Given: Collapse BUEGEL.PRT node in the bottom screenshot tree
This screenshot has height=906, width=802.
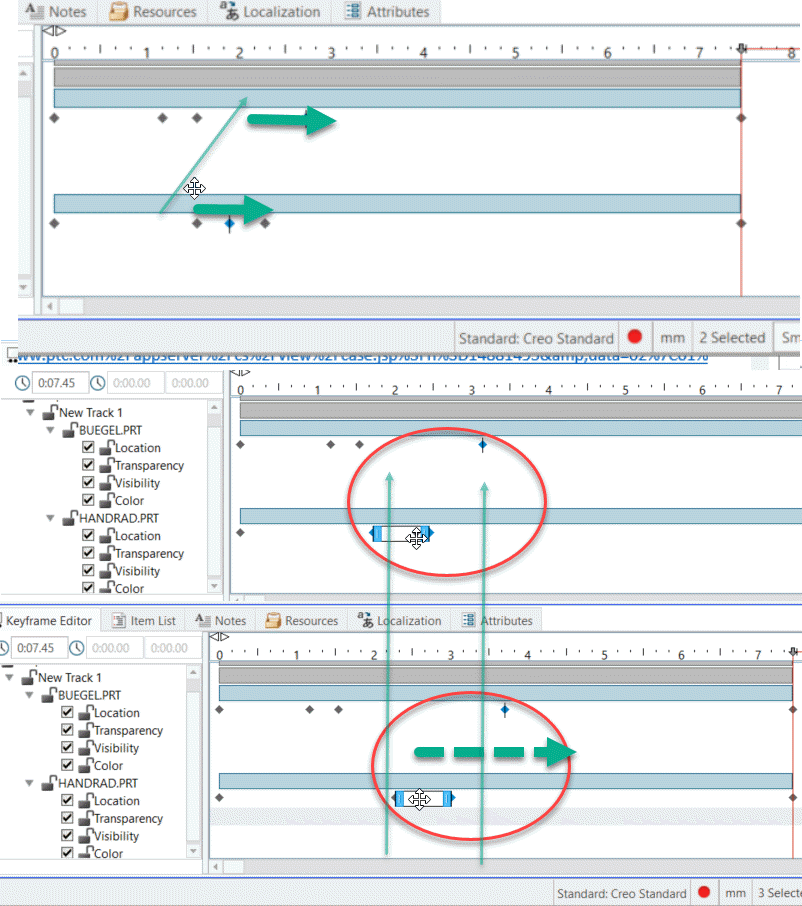Looking at the screenshot, I should [x=29, y=695].
